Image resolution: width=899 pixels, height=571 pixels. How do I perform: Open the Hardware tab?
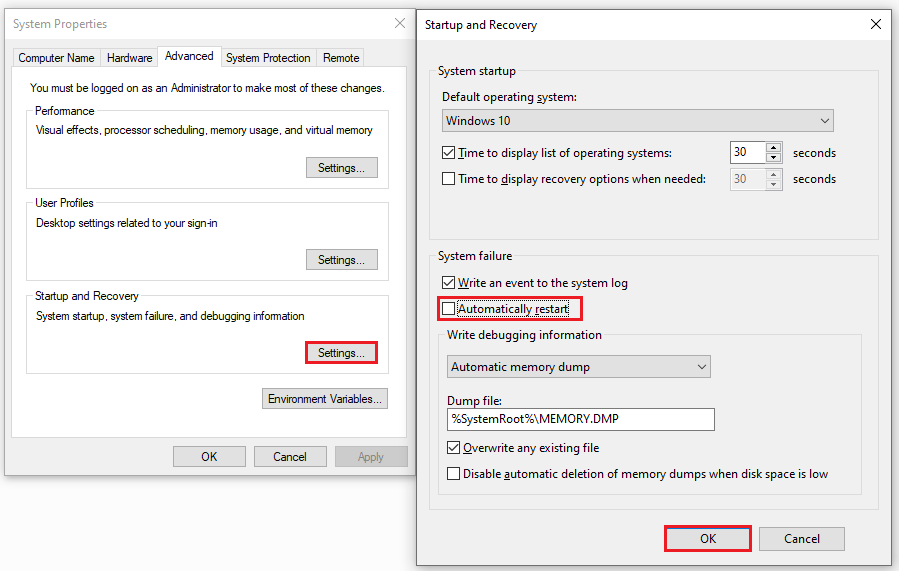pos(130,58)
